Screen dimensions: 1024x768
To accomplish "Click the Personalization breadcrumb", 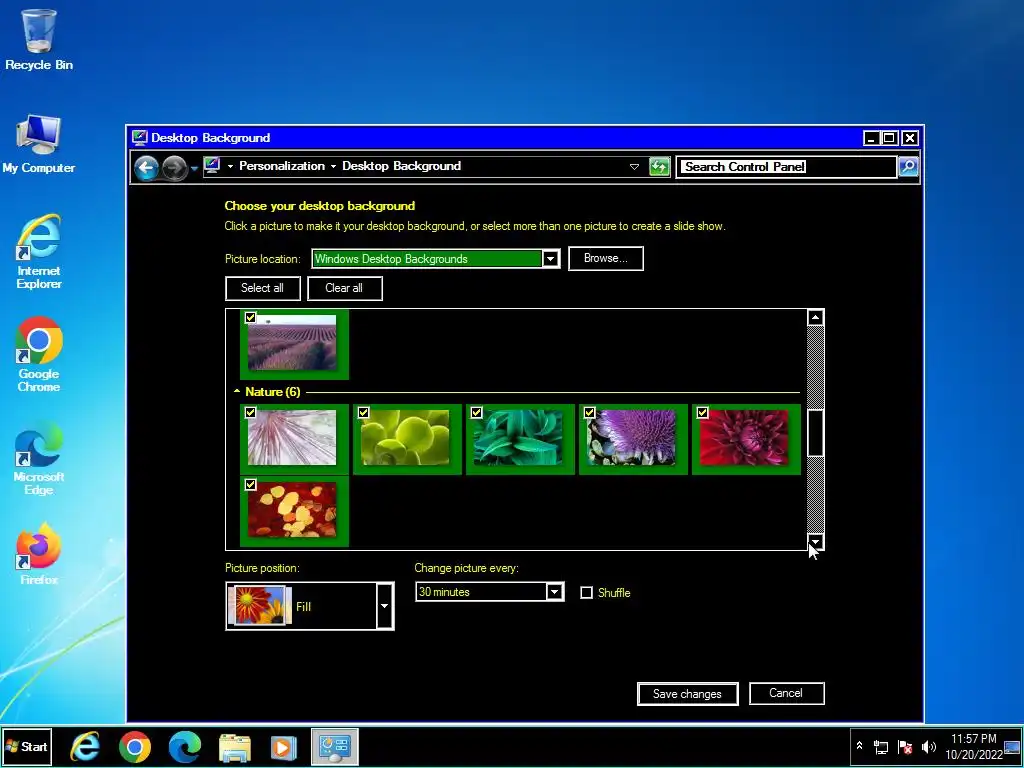I will [281, 166].
